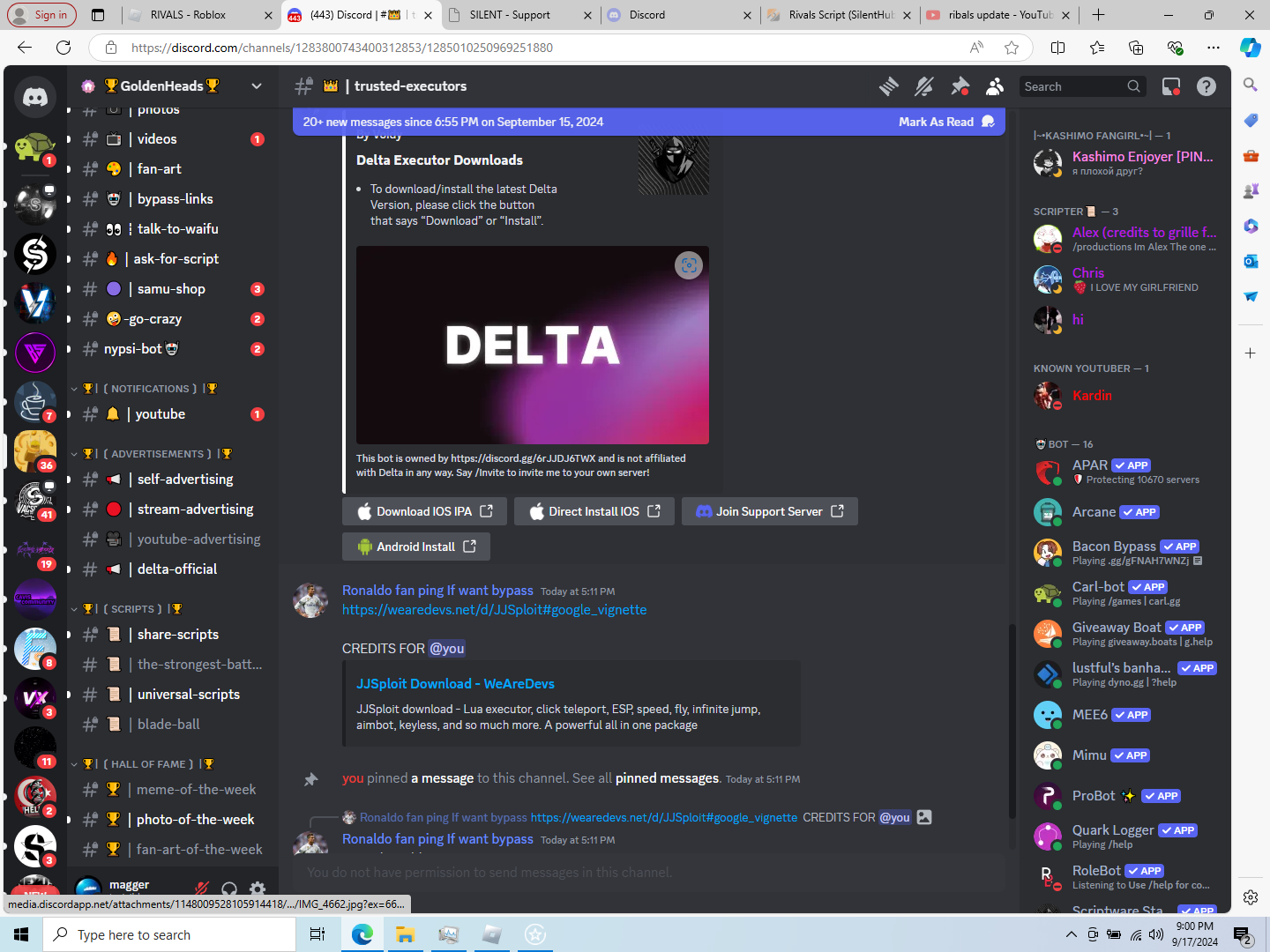1270x952 pixels.
Task: Open new browser tab plus button
Action: pyautogui.click(x=1098, y=15)
